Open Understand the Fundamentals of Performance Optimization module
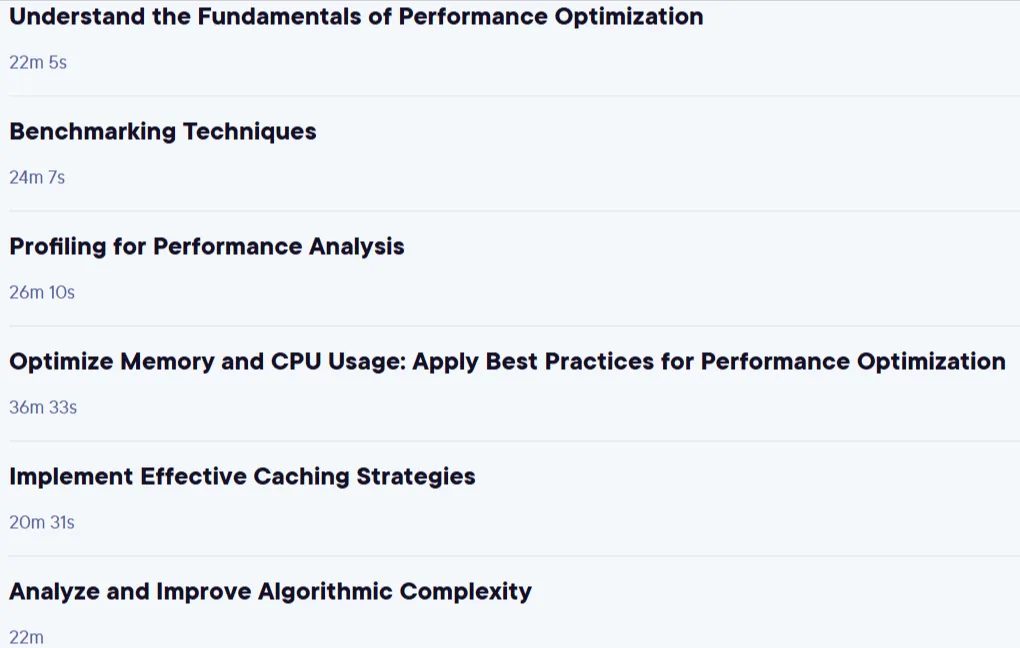The image size is (1020, 648). click(x=356, y=17)
